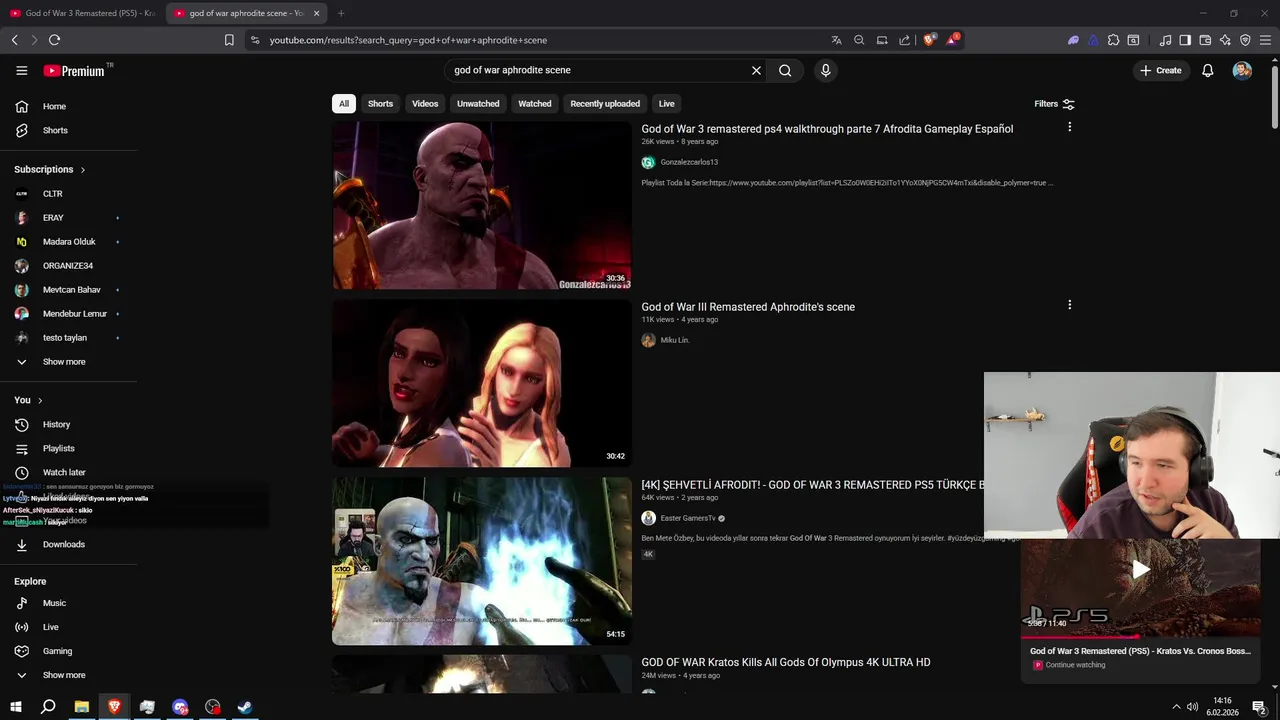Open media control music note icon
Image resolution: width=1280 pixels, height=720 pixels.
[x=1165, y=40]
